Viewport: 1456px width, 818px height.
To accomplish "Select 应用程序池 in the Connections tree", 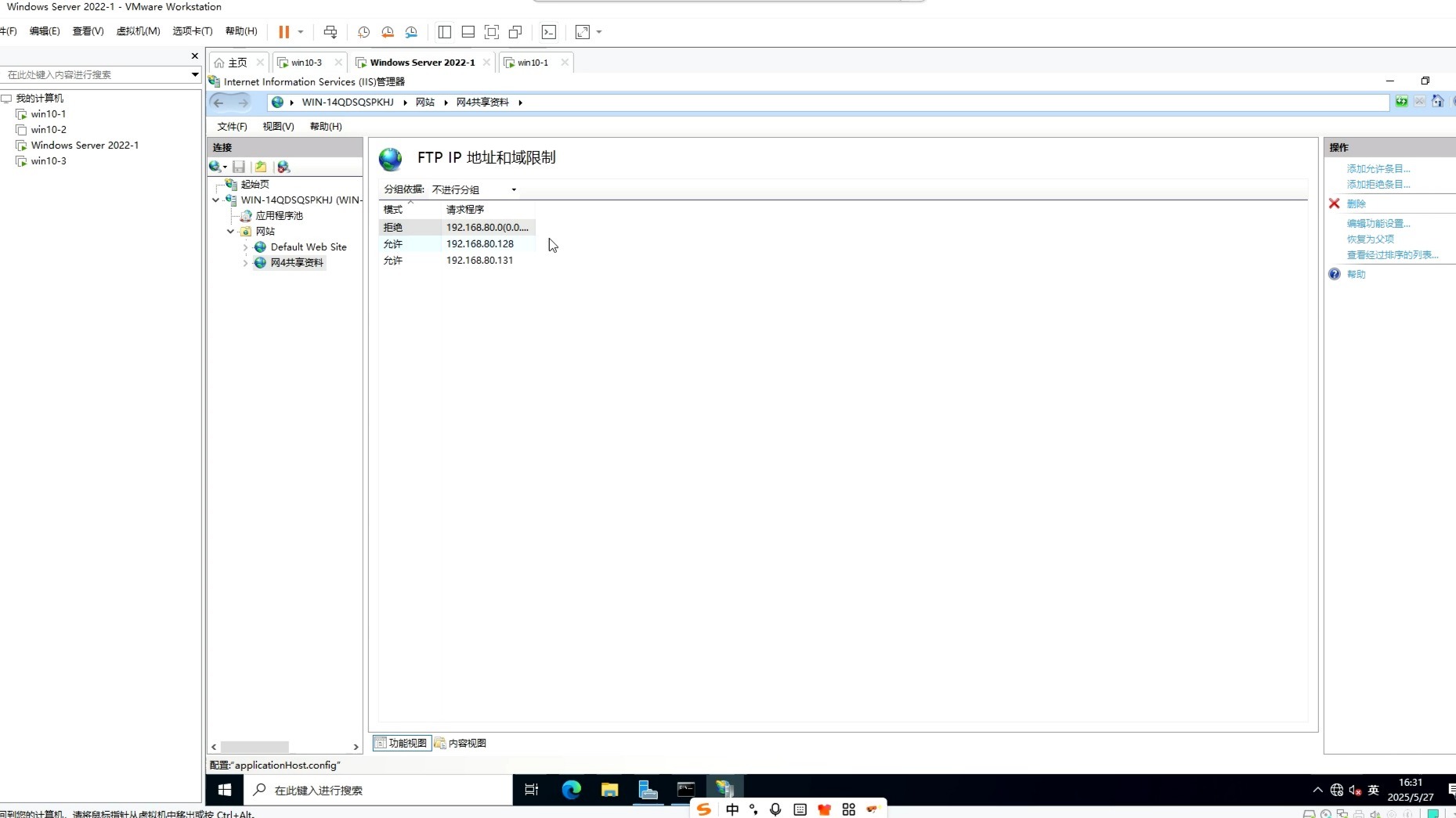I will (279, 215).
